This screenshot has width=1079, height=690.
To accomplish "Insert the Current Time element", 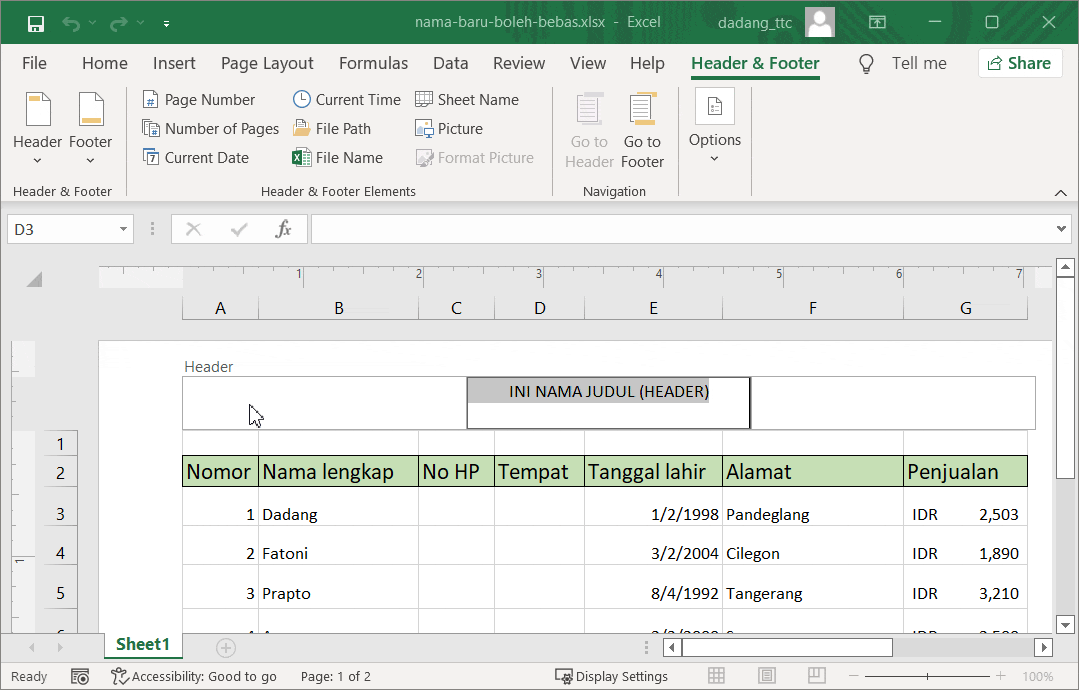I will coord(346,99).
